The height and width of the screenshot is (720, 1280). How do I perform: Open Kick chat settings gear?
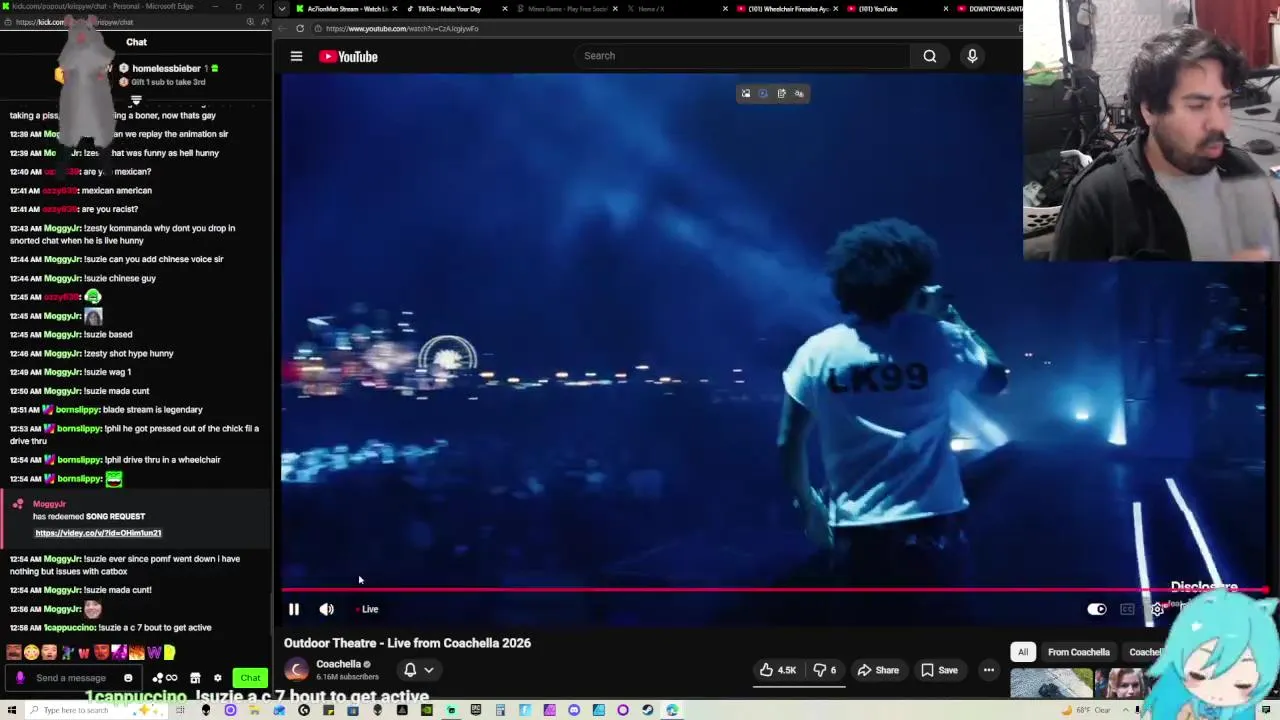(218, 678)
